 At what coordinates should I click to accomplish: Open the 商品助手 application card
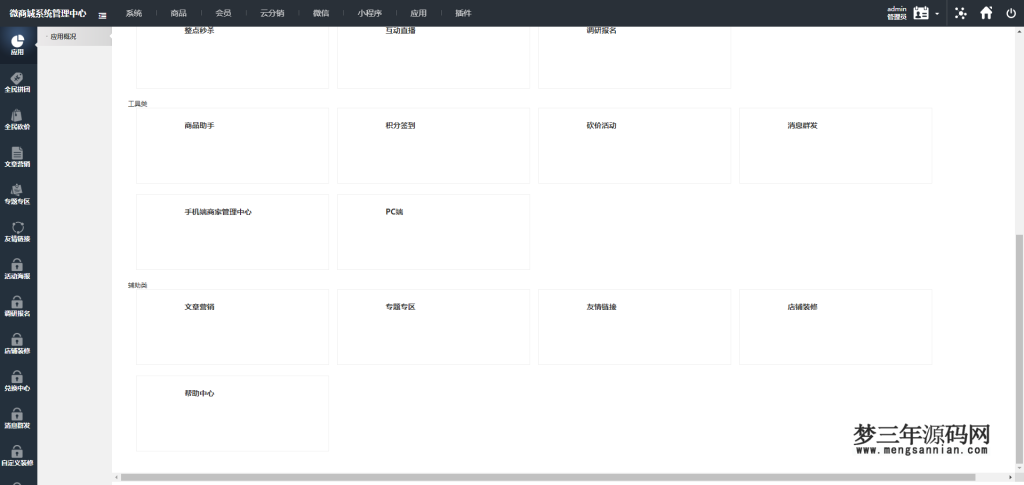point(232,146)
